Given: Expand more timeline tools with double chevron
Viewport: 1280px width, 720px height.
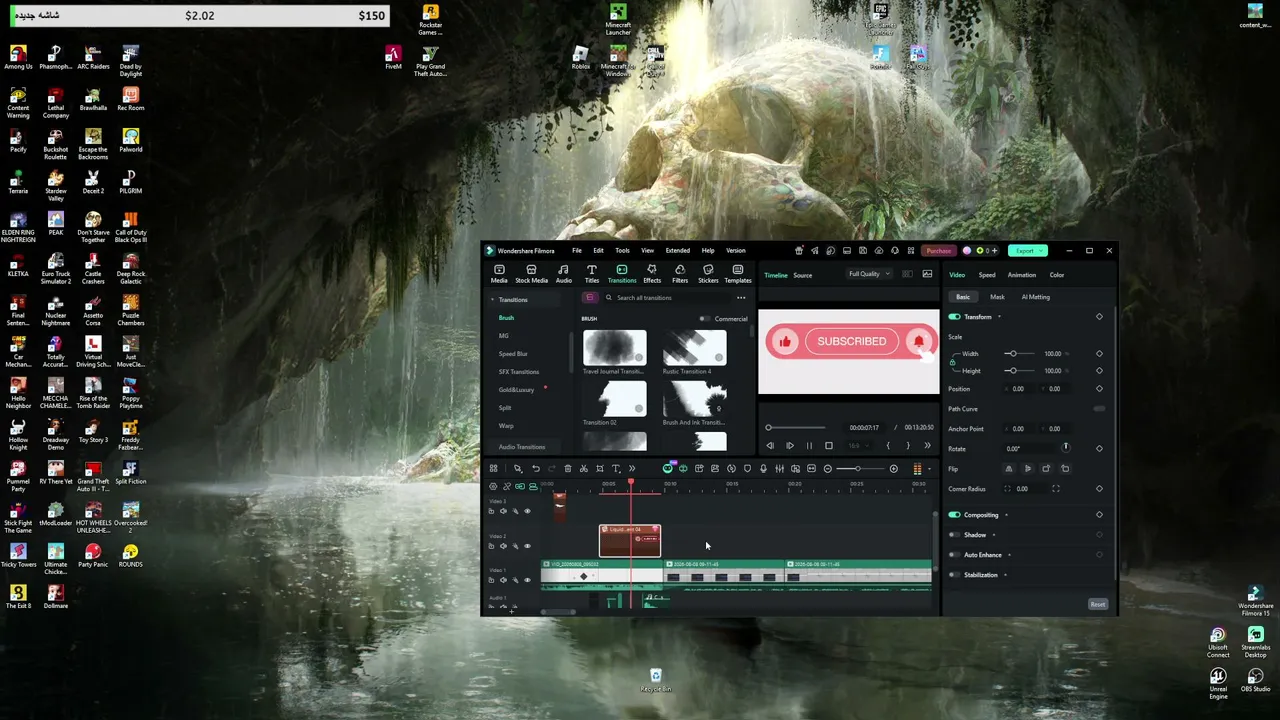Looking at the screenshot, I should point(632,469).
